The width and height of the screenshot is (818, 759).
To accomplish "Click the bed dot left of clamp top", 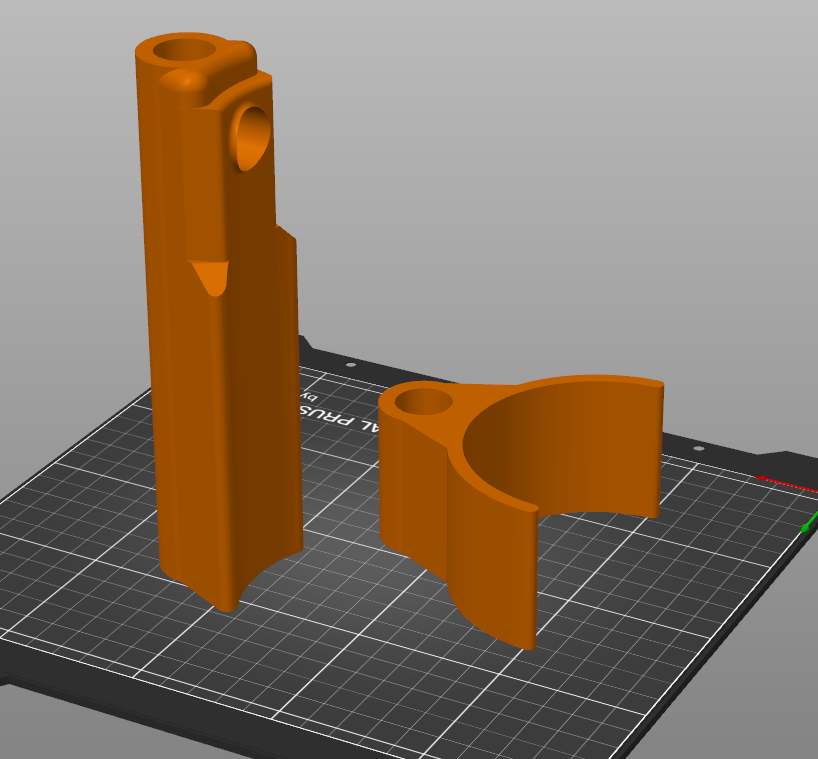I will tap(350, 366).
